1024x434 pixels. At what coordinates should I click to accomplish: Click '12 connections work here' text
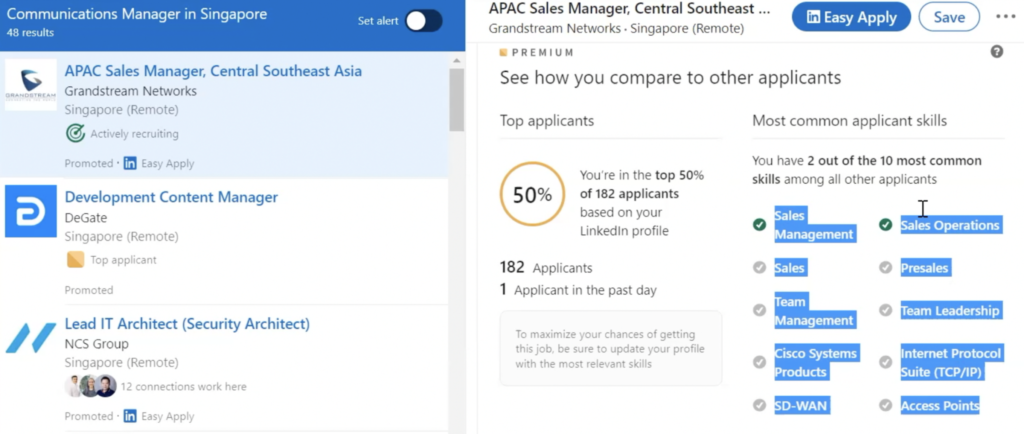[x=184, y=386]
